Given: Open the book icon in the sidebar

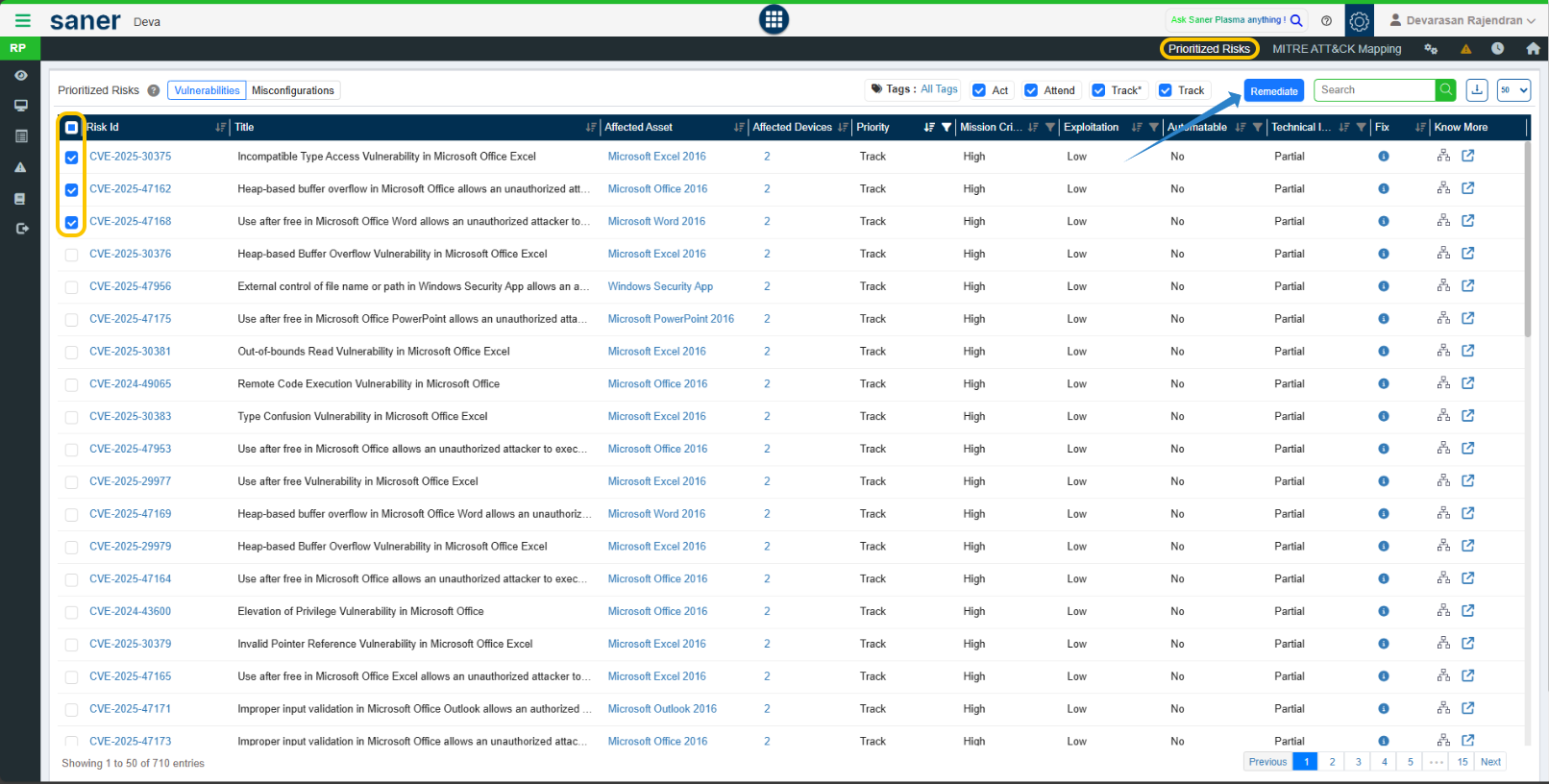Looking at the screenshot, I should pos(21,199).
